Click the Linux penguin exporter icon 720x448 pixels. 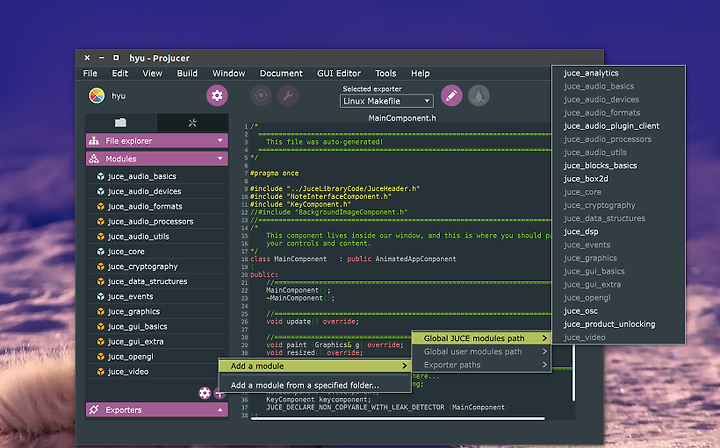(478, 95)
